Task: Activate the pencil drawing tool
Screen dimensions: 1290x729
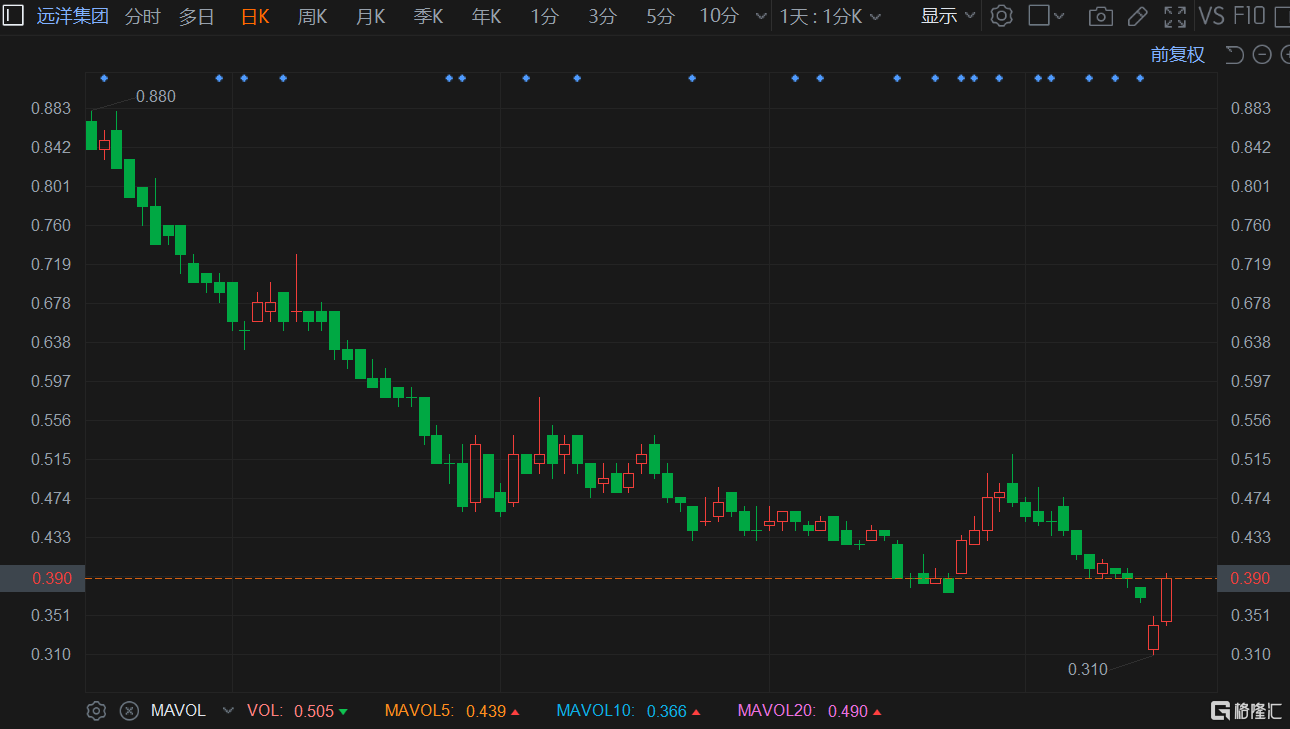Action: [x=1137, y=16]
